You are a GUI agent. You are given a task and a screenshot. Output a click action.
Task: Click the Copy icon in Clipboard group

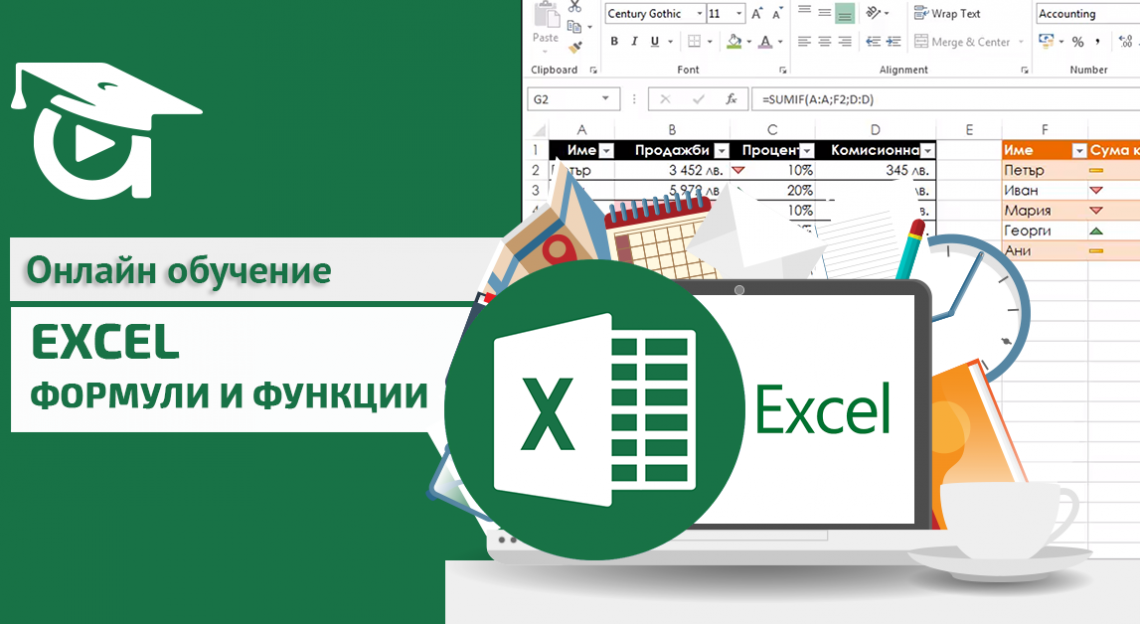pos(574,27)
